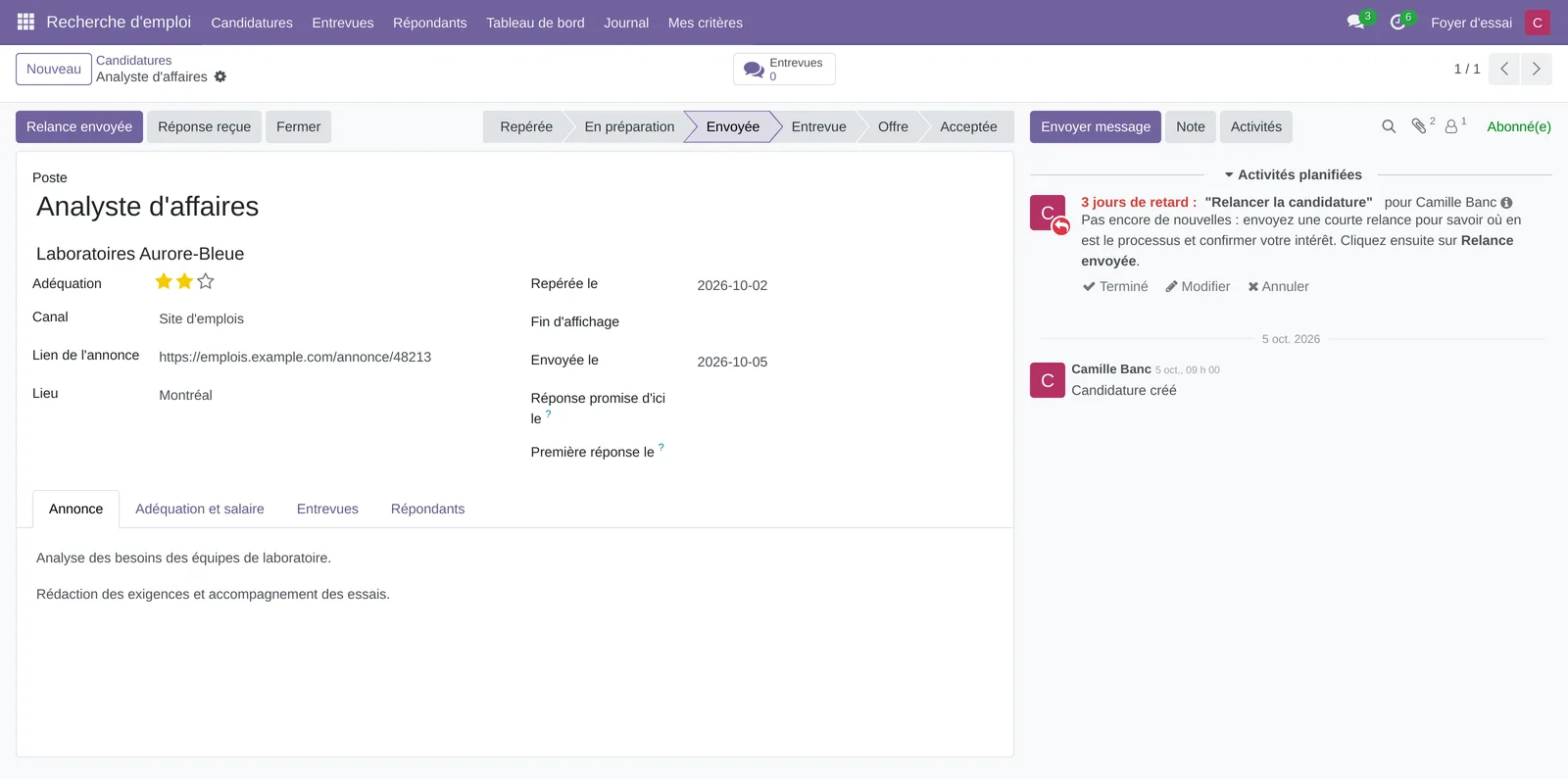Open Tableau de bord menu
Viewport: 1568px width, 779px height.
pyautogui.click(x=535, y=23)
